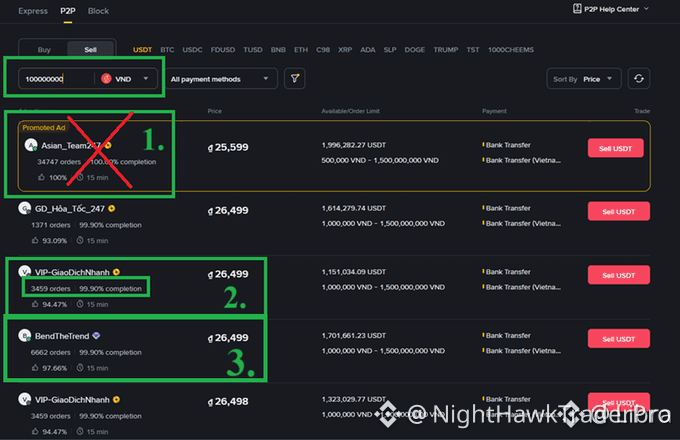
Task: Switch to Sell mode
Action: click(x=91, y=49)
